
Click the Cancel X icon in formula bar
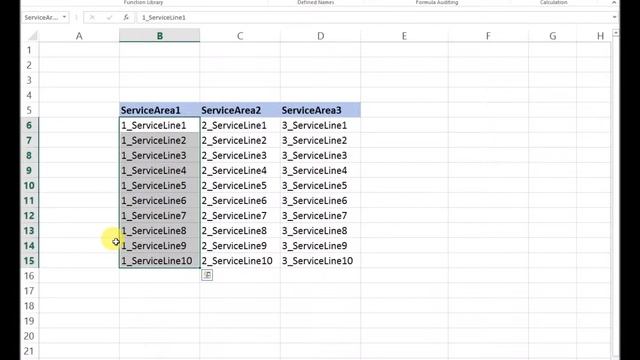[x=92, y=18]
